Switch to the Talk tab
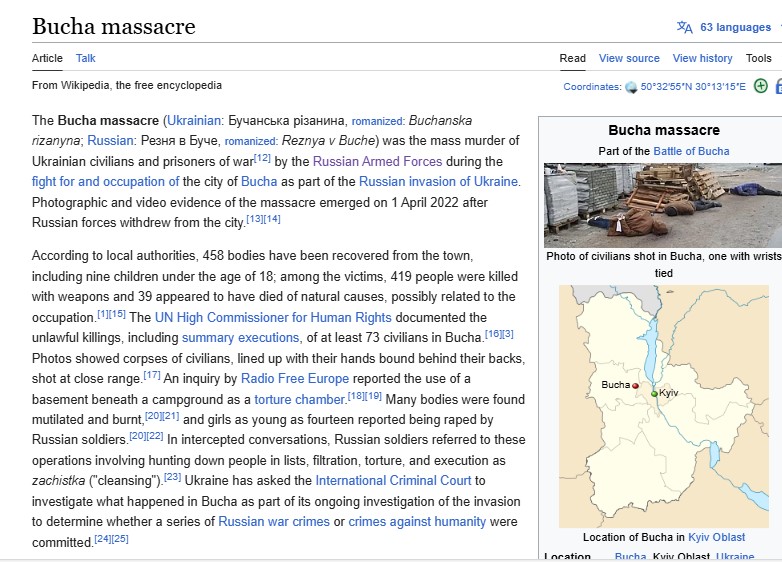 coord(85,58)
